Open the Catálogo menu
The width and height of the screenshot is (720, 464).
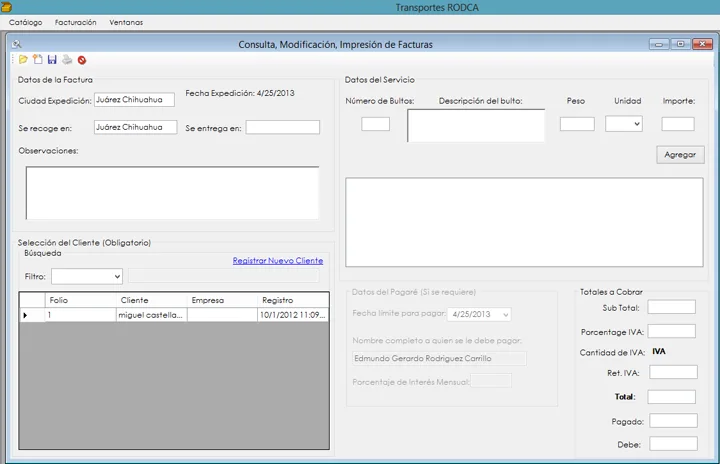click(25, 22)
